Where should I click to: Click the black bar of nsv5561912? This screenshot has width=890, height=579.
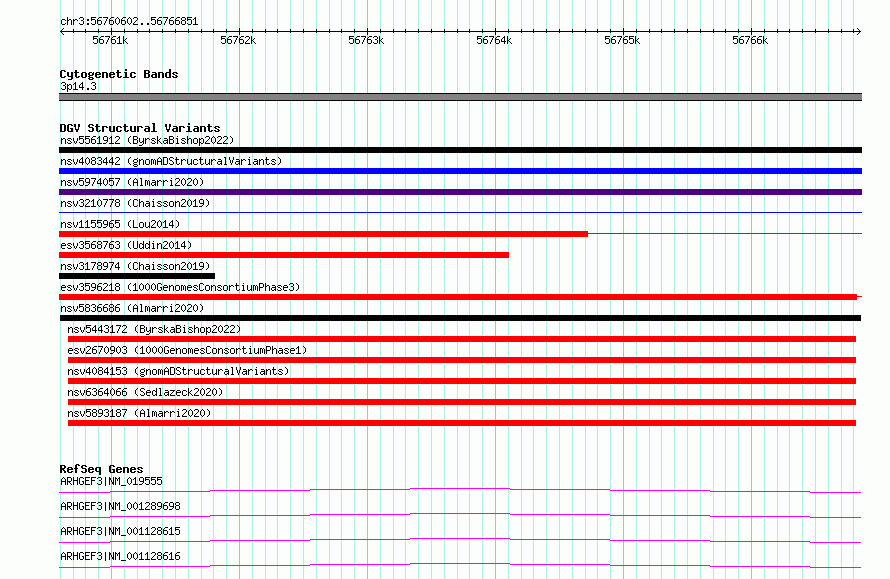460,150
